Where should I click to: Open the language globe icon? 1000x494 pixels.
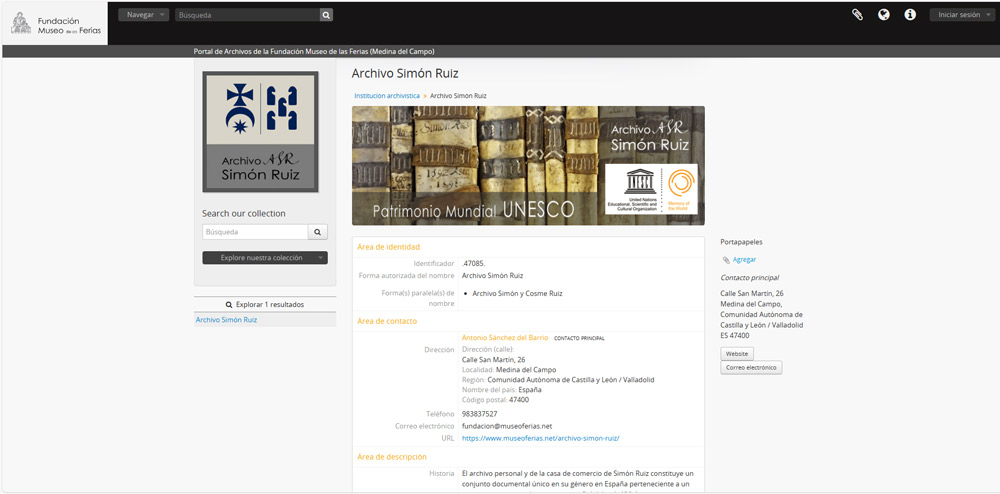click(883, 15)
